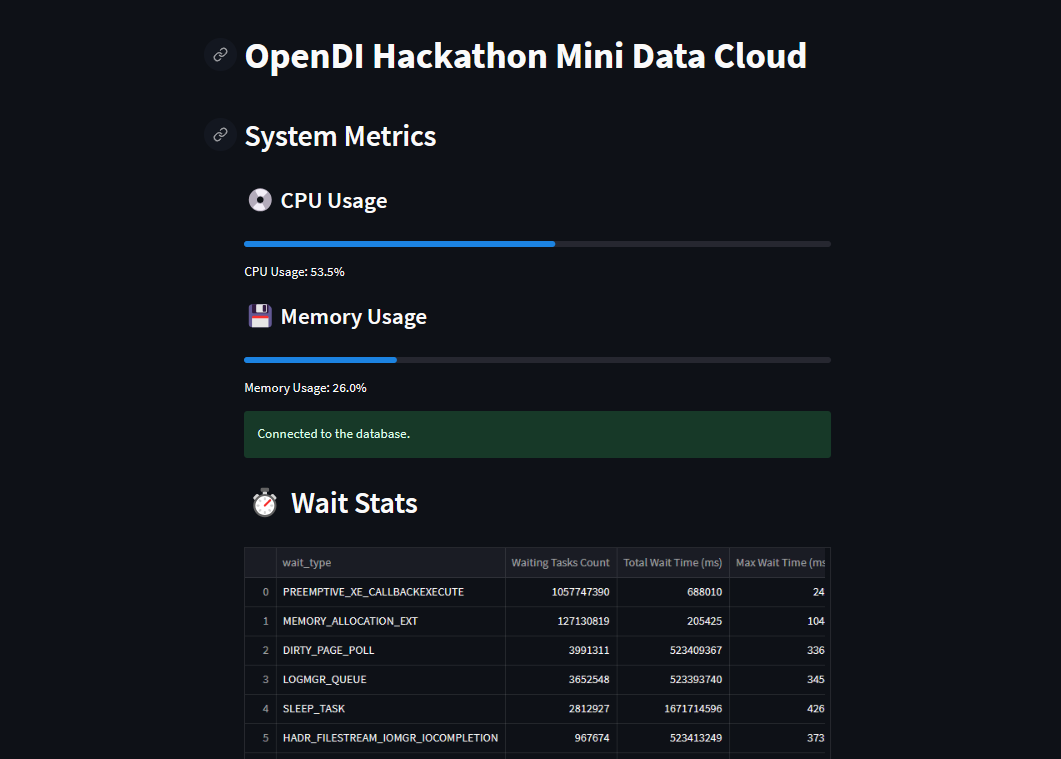Click the 688010 total wait time cell
The width and height of the screenshot is (1061, 759).
(x=673, y=592)
